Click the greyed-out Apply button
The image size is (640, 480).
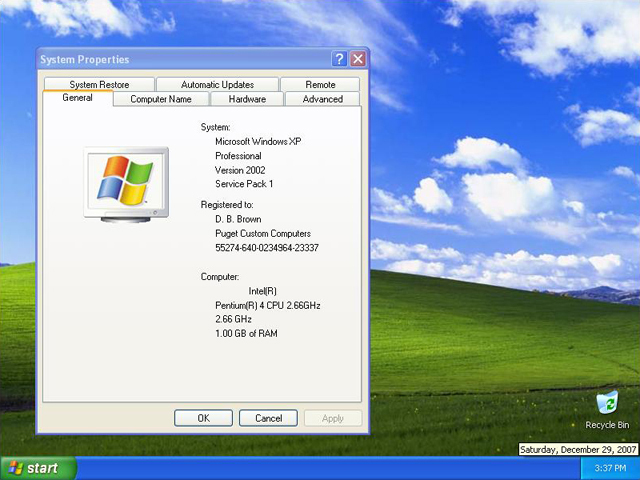[x=333, y=418]
